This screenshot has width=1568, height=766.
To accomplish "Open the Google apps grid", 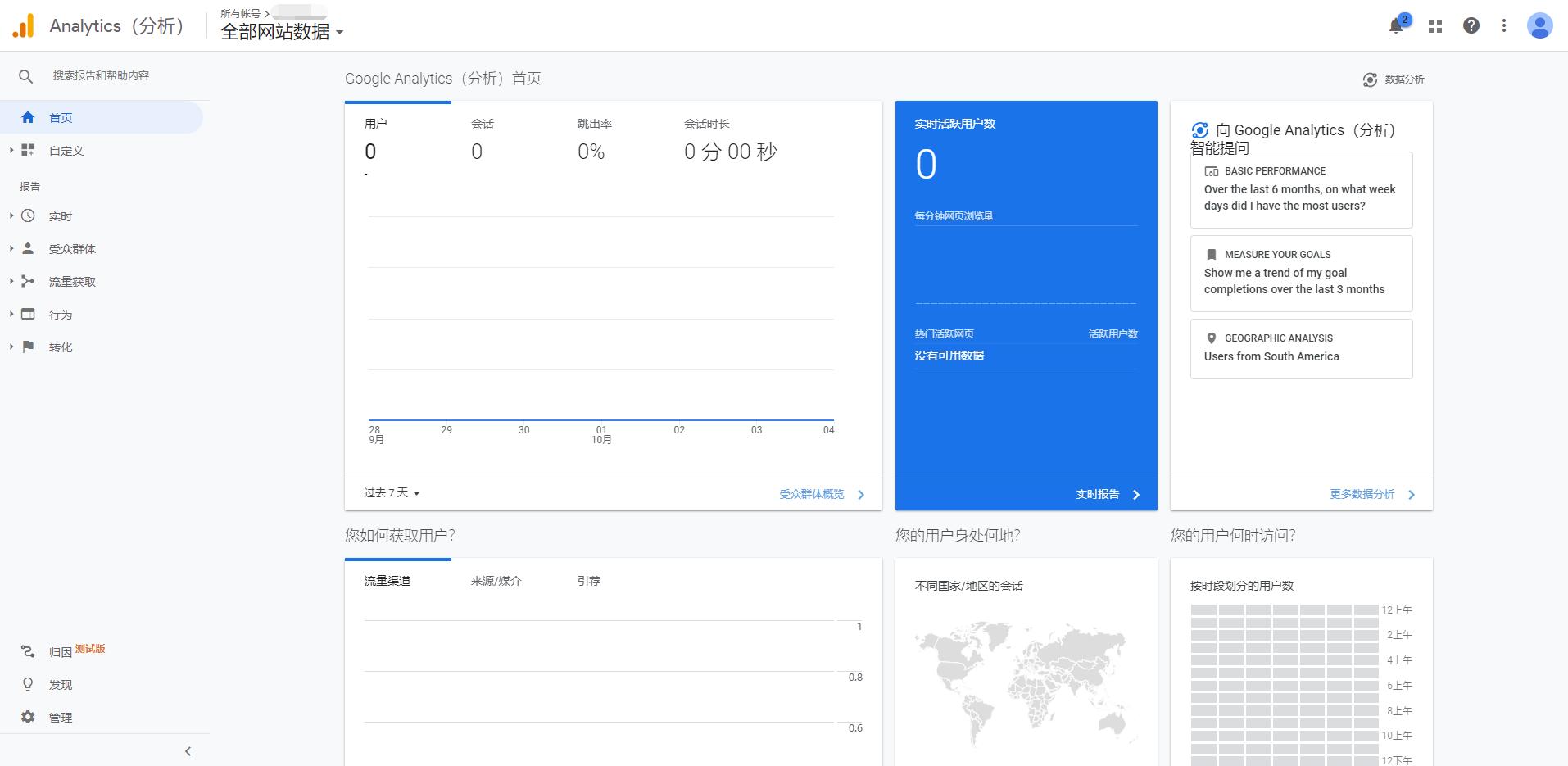I will (1434, 25).
